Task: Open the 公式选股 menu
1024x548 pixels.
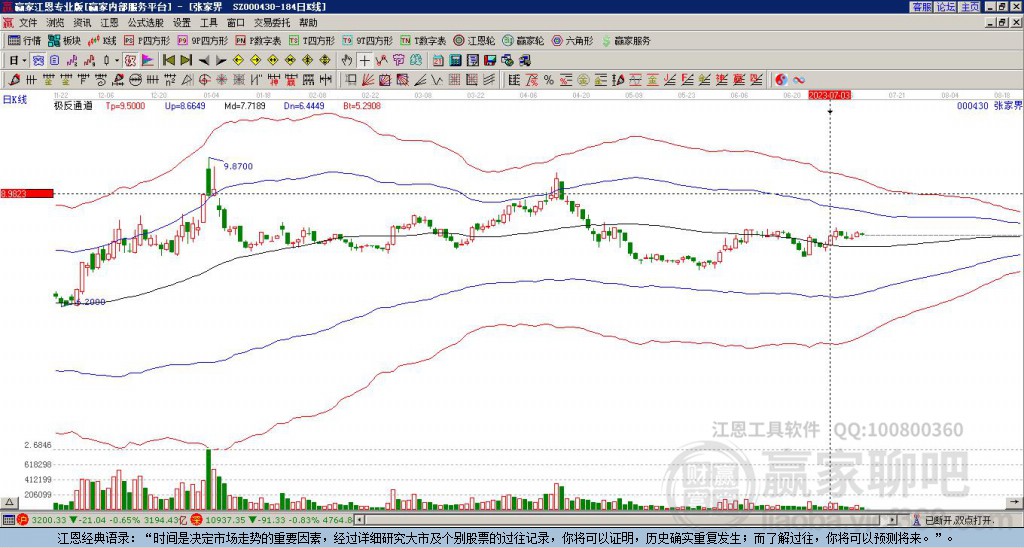Action: tap(146, 23)
